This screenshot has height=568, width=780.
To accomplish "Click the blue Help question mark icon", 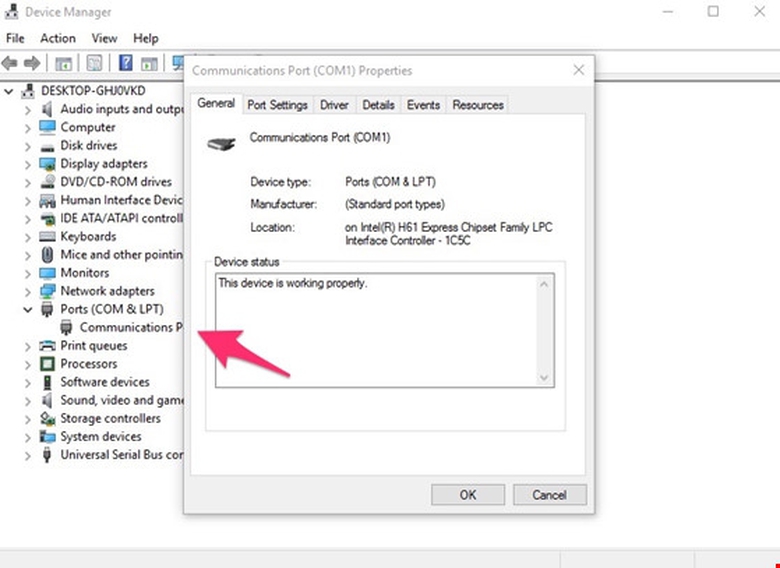I will [126, 63].
